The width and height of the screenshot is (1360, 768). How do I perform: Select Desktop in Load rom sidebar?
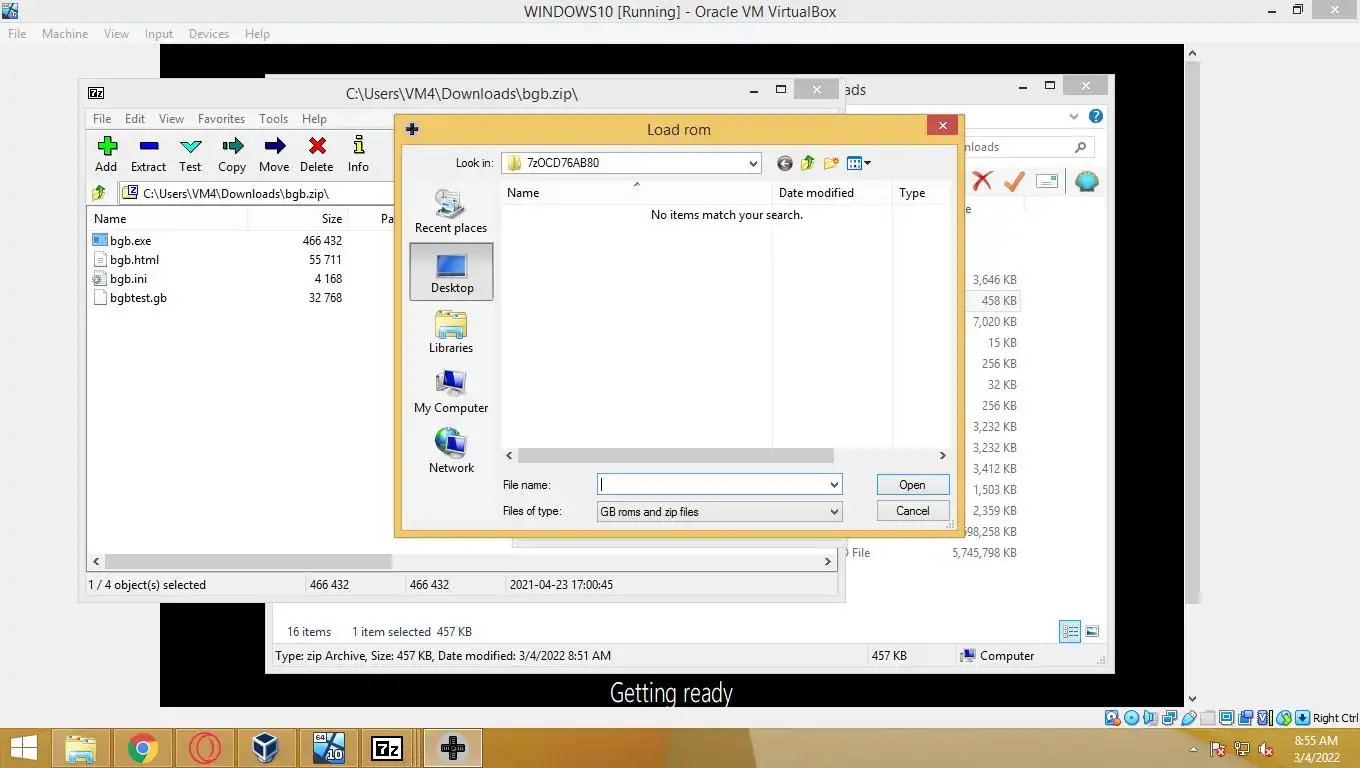click(451, 271)
